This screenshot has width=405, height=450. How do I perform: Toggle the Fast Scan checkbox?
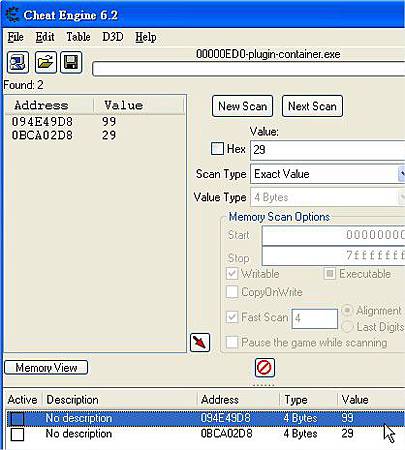pyautogui.click(x=232, y=317)
